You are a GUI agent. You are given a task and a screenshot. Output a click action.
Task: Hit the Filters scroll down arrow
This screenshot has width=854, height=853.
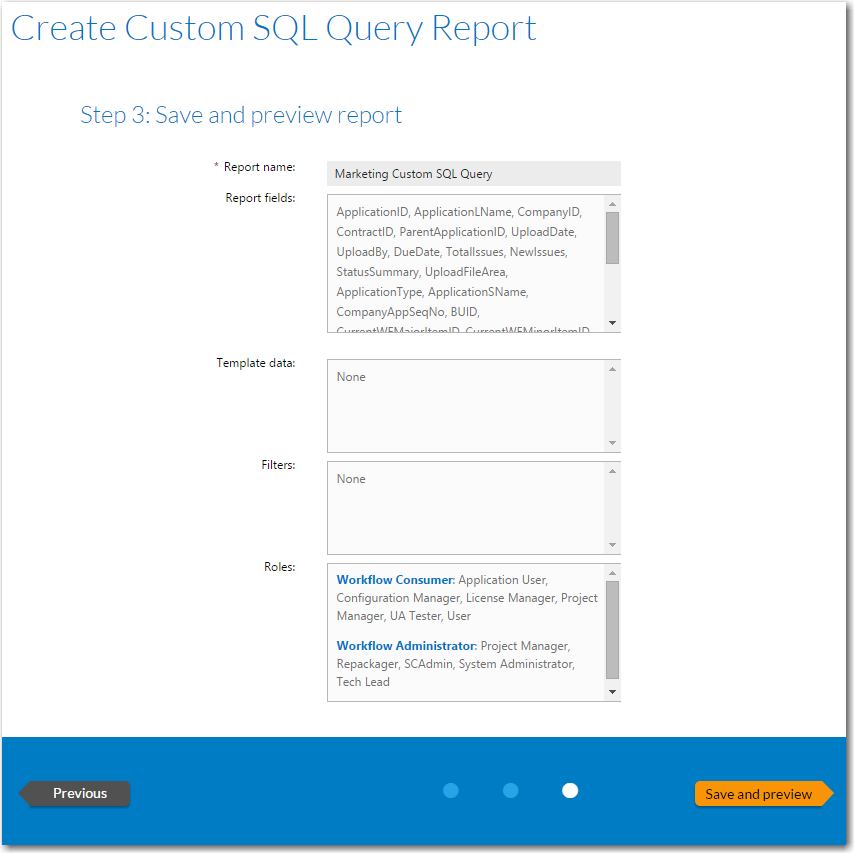(613, 545)
